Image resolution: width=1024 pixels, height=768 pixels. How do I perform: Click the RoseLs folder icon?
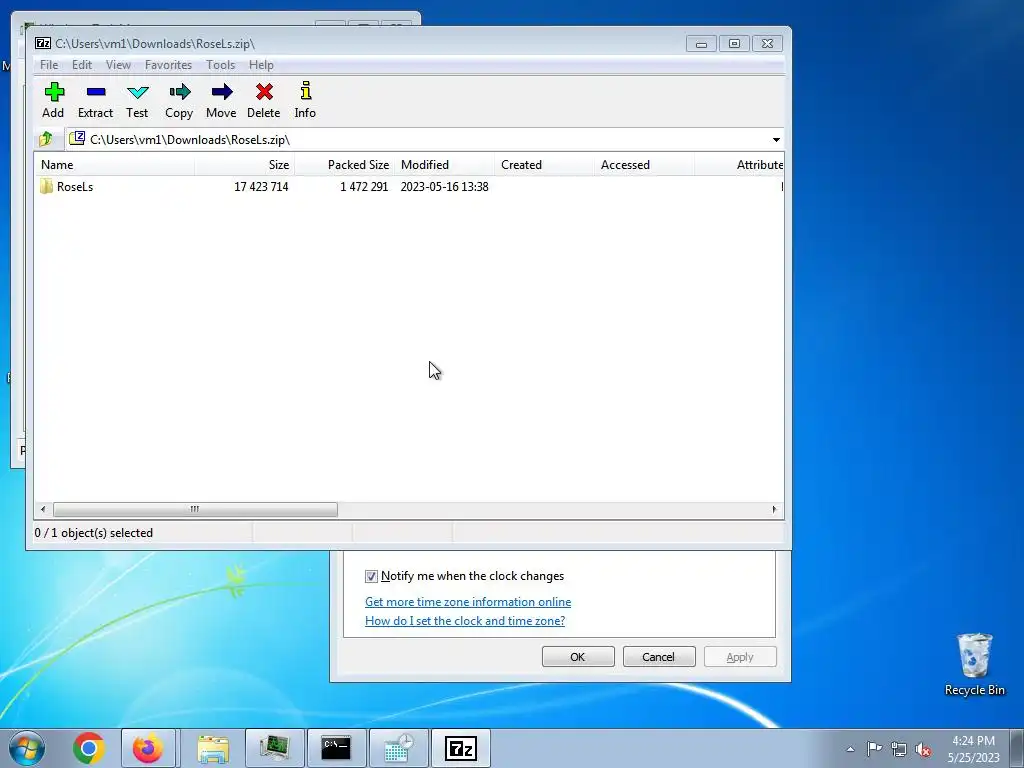(46, 187)
